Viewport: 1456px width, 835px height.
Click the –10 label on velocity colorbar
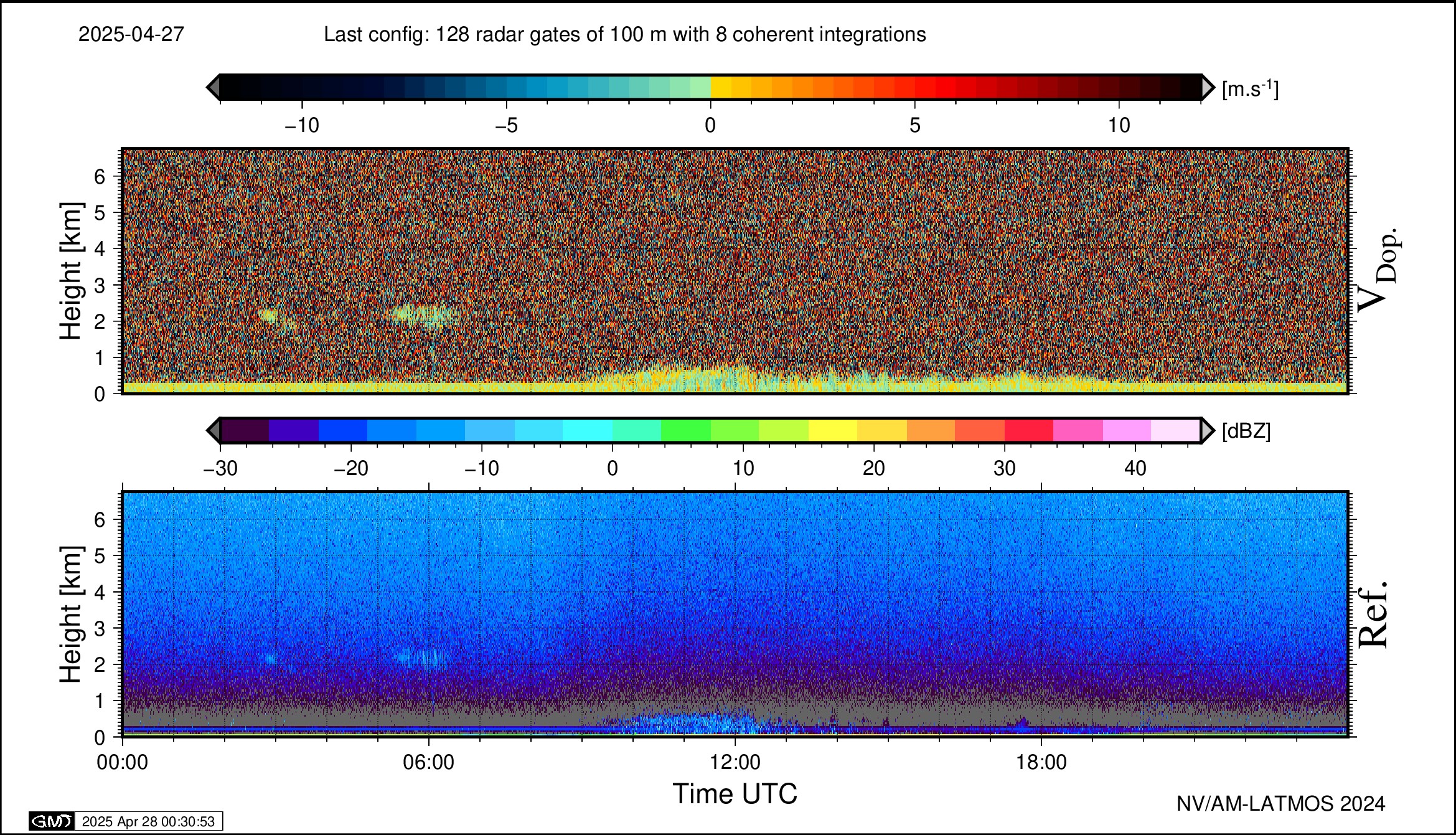pyautogui.click(x=302, y=126)
